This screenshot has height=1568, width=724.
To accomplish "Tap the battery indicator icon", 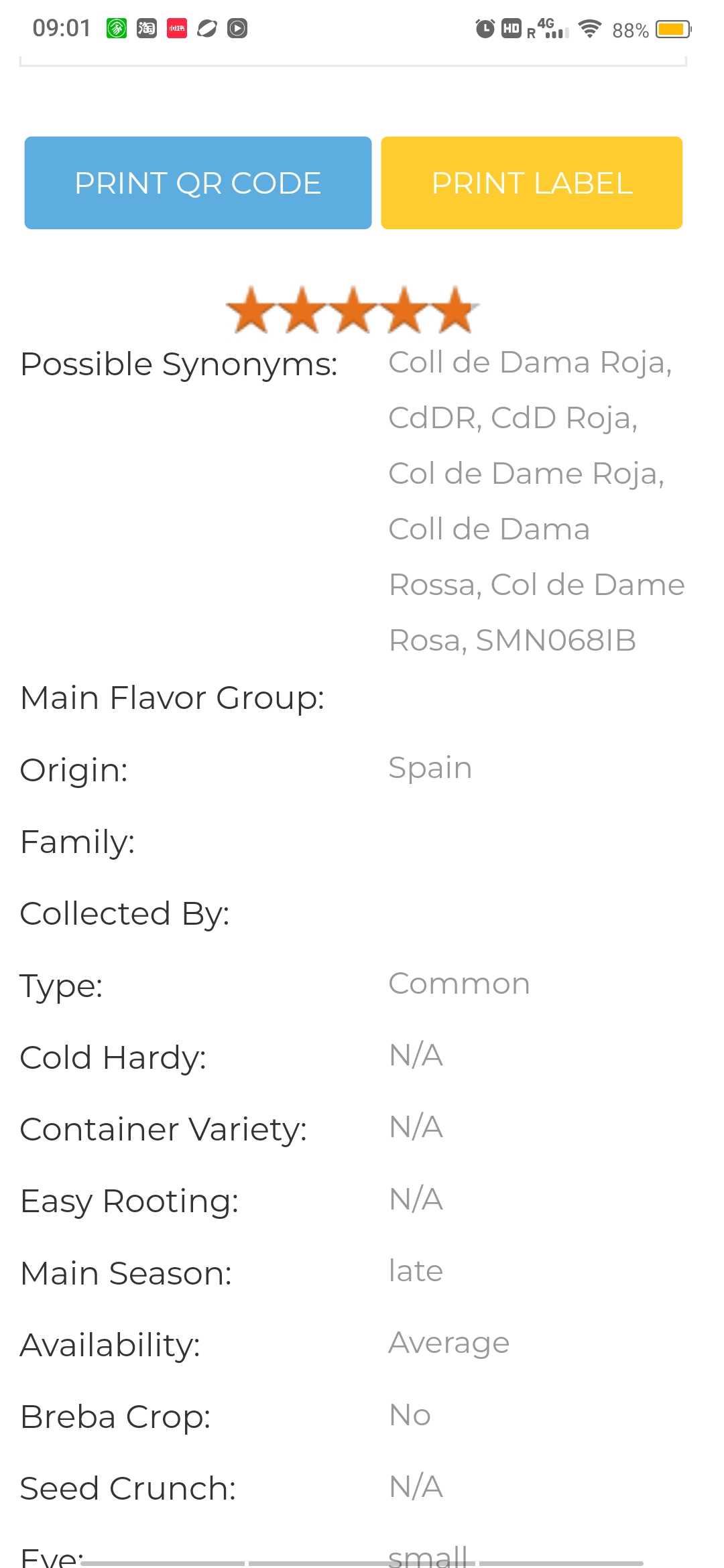I will click(673, 29).
